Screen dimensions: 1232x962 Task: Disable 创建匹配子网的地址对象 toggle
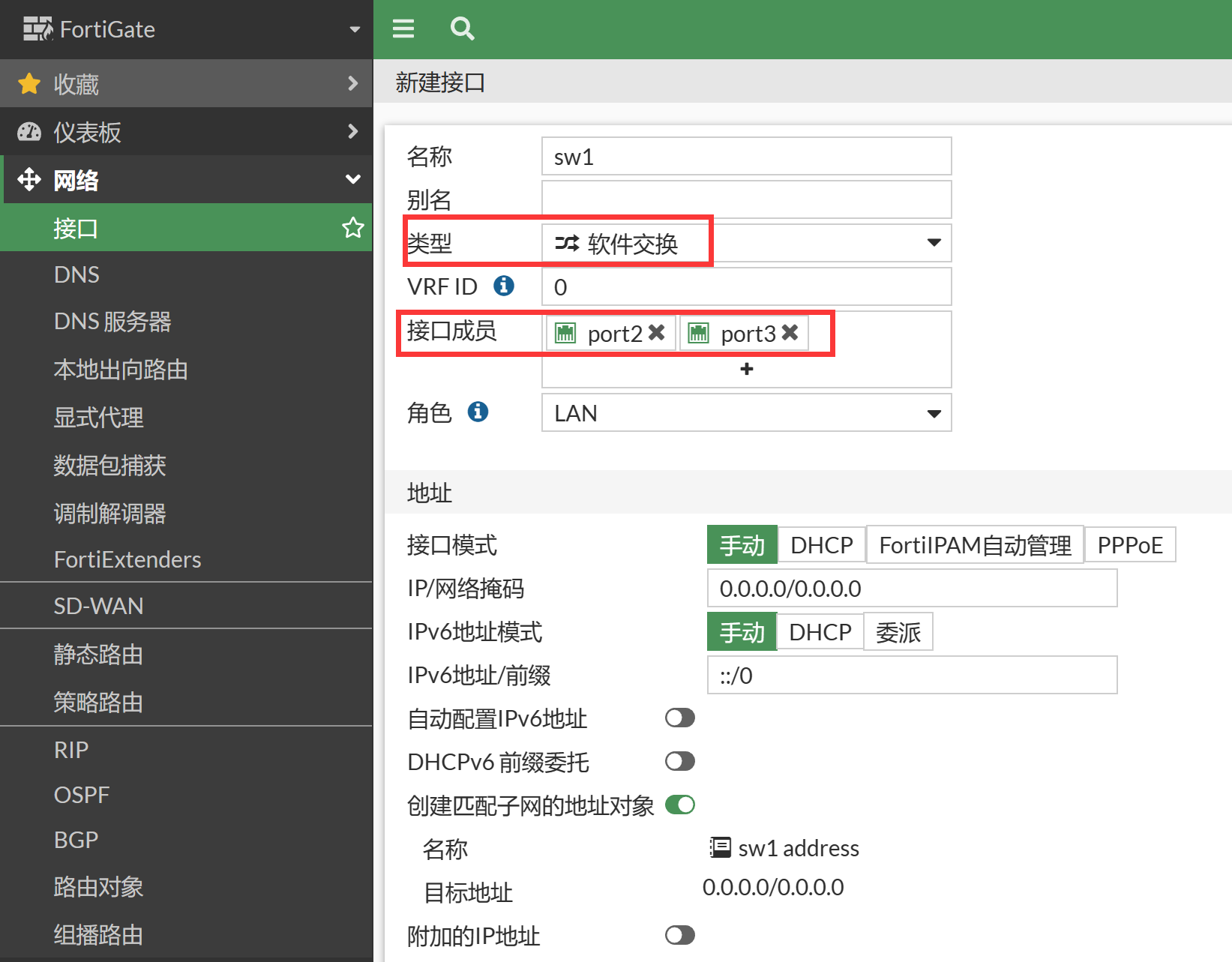(x=679, y=805)
